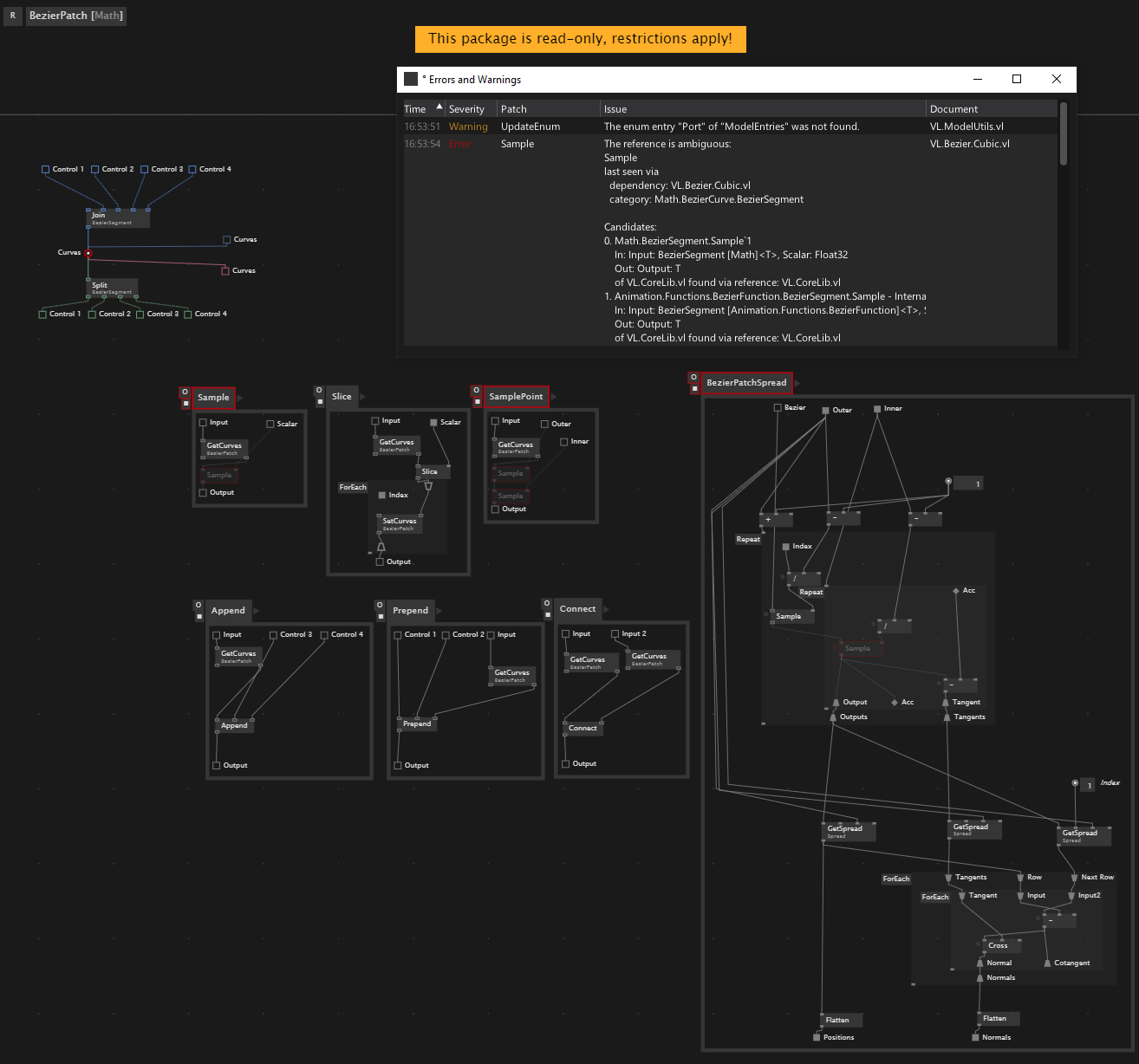Image resolution: width=1139 pixels, height=1064 pixels.
Task: Click the Index value box showing 1
Action: click(1087, 786)
